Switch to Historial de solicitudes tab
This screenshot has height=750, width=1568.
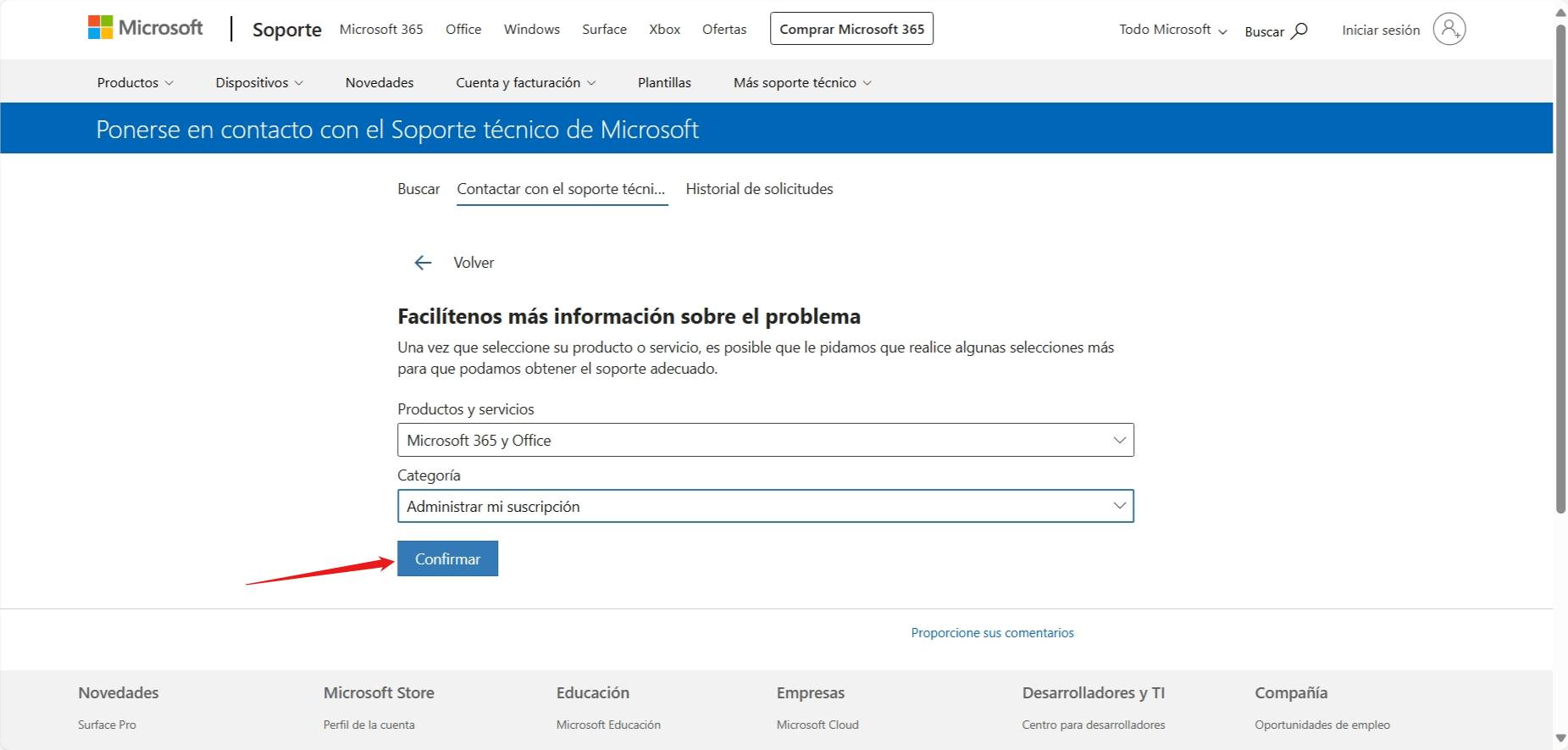coord(759,189)
